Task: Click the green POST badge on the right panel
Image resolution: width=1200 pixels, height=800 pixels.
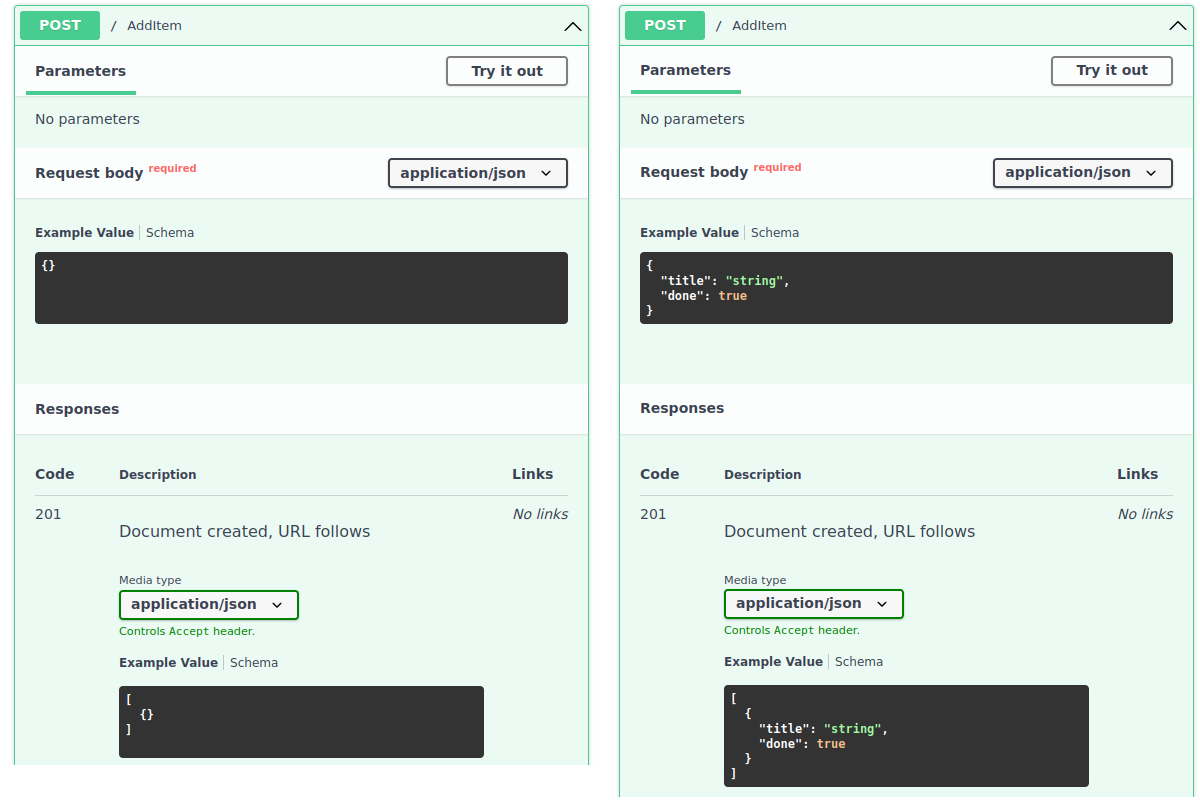Action: pos(664,25)
